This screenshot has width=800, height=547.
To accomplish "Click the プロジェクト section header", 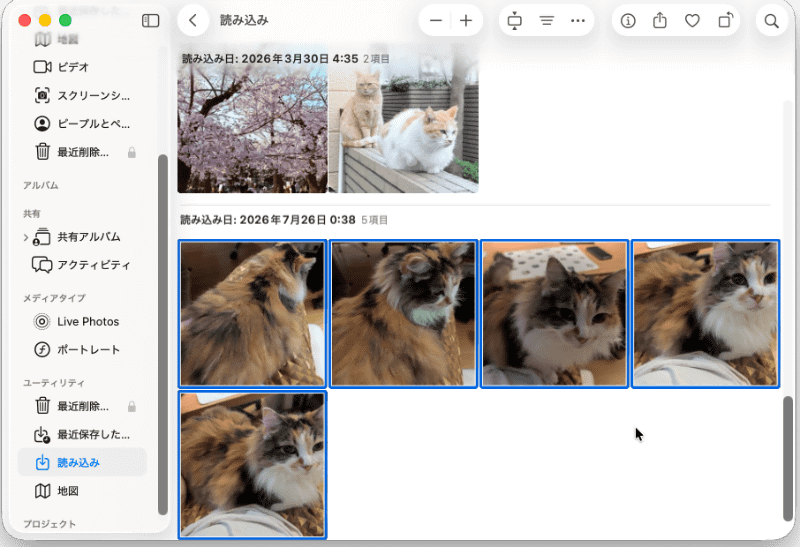I will click(x=49, y=524).
